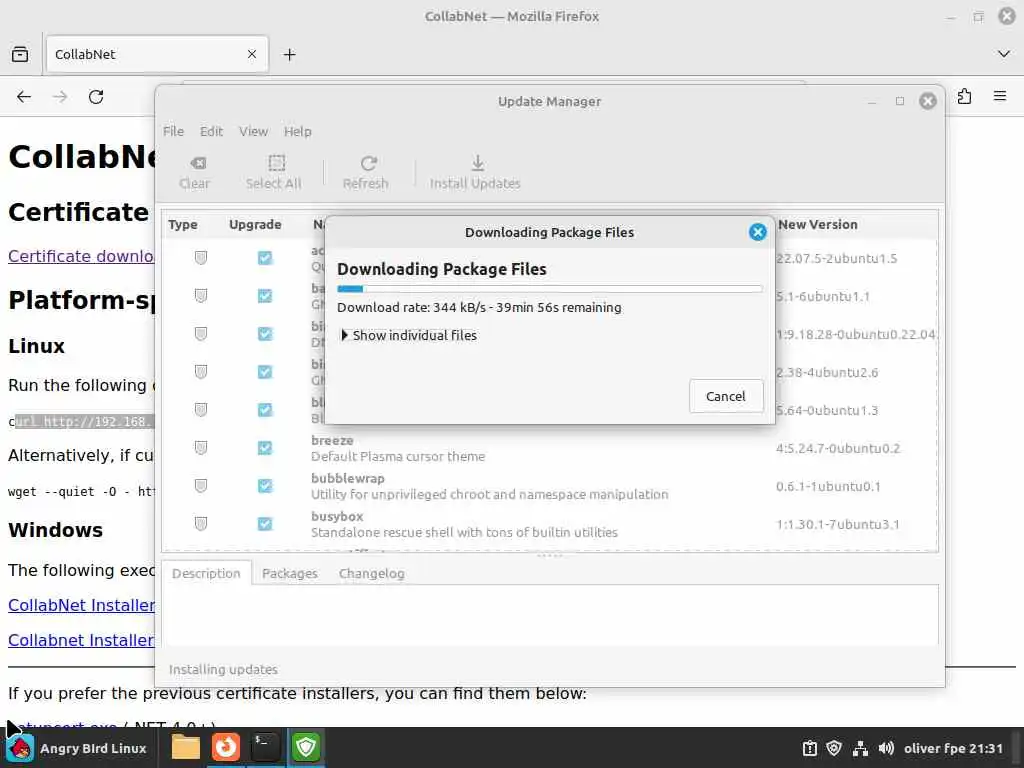Close the CollabNet tab

click(252, 54)
